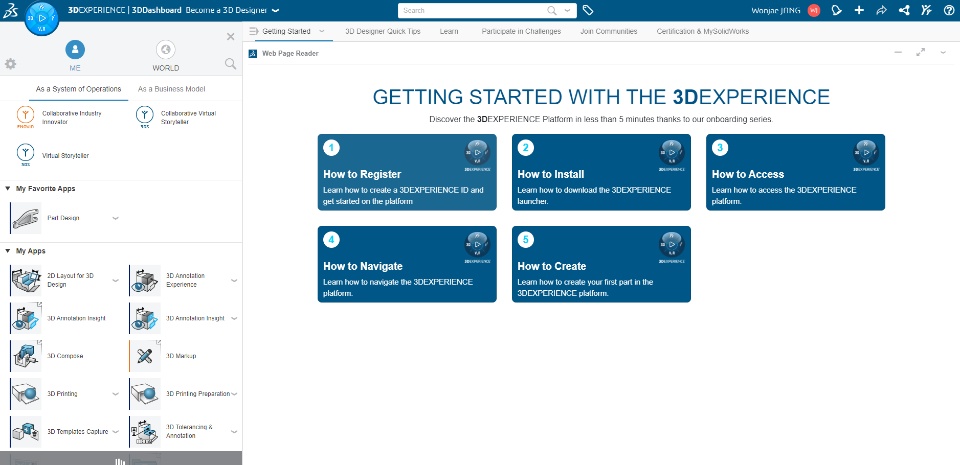Click the Web Page Reader widget icon
Viewport: 960px width, 465px height.
point(252,53)
